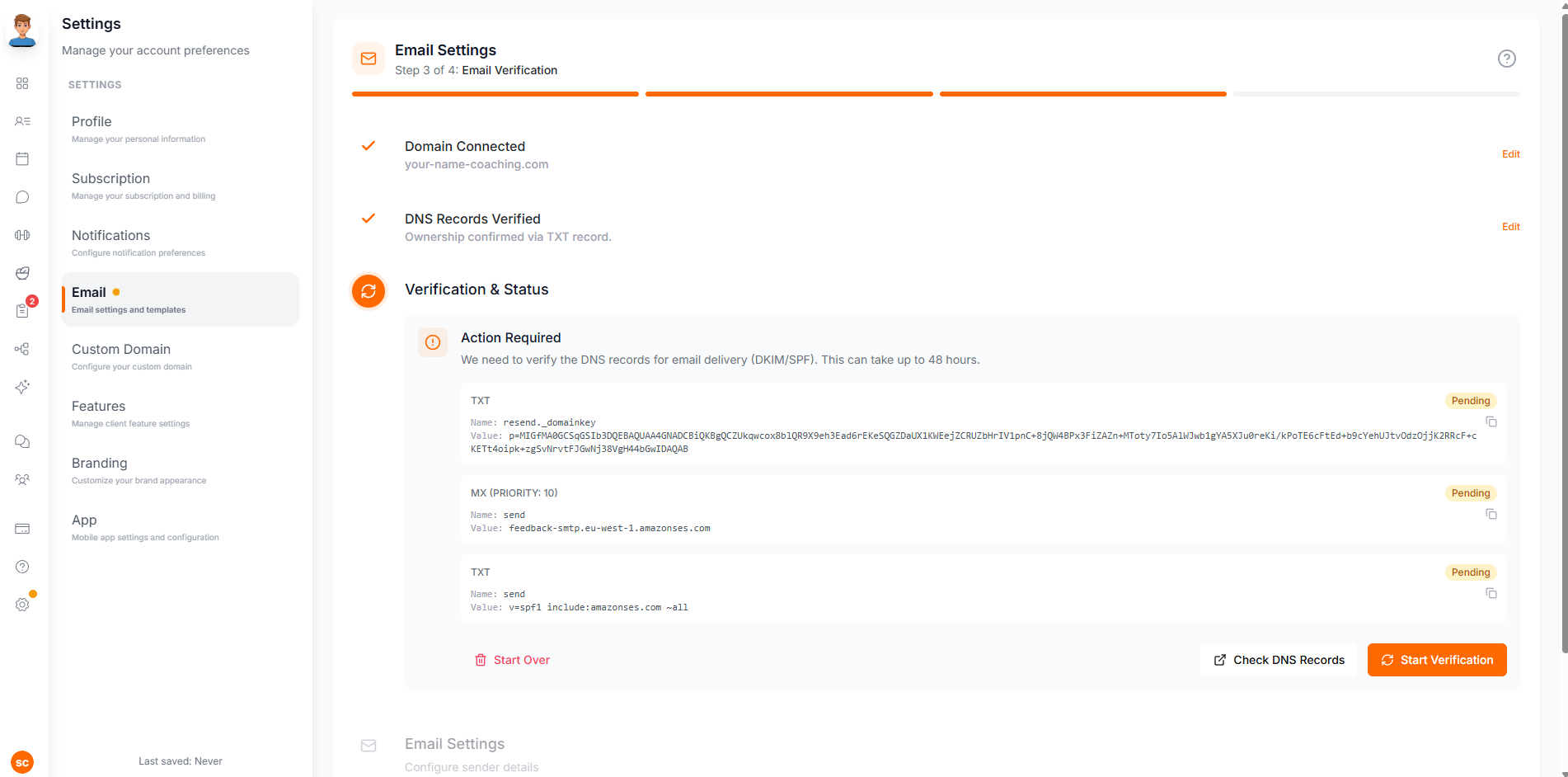Click the profile avatar at sidebar top

(22, 31)
